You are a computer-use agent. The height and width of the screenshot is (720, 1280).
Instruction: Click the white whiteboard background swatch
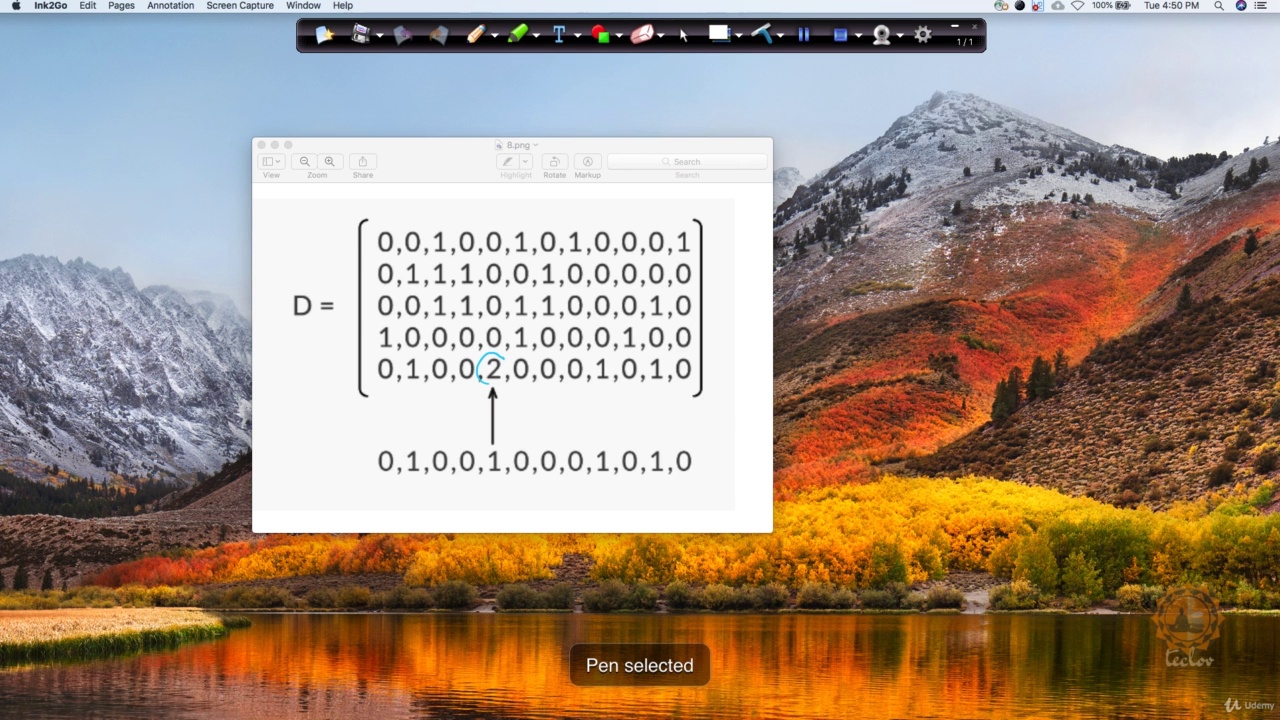(719, 34)
